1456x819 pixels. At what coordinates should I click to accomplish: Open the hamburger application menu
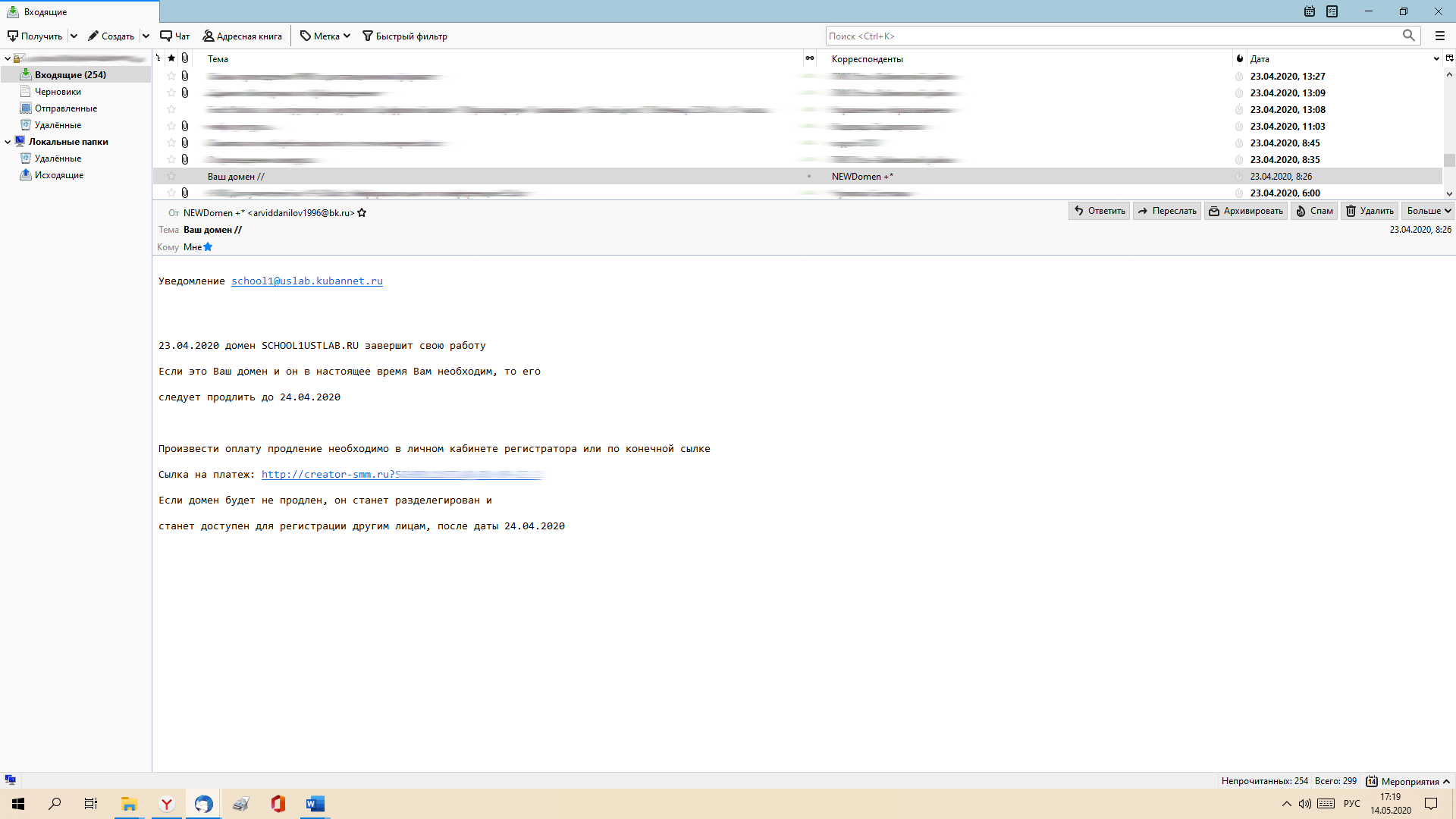[1440, 36]
